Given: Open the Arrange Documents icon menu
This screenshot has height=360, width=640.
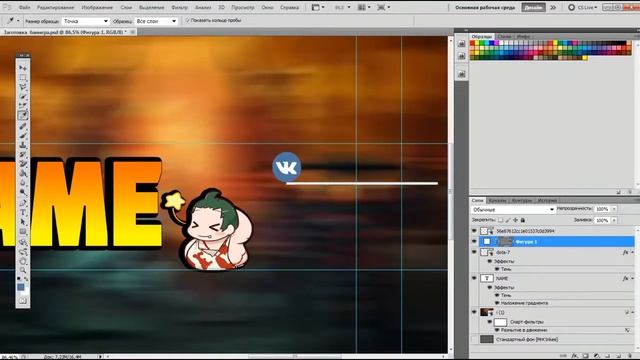Looking at the screenshot, I should coord(361,7).
